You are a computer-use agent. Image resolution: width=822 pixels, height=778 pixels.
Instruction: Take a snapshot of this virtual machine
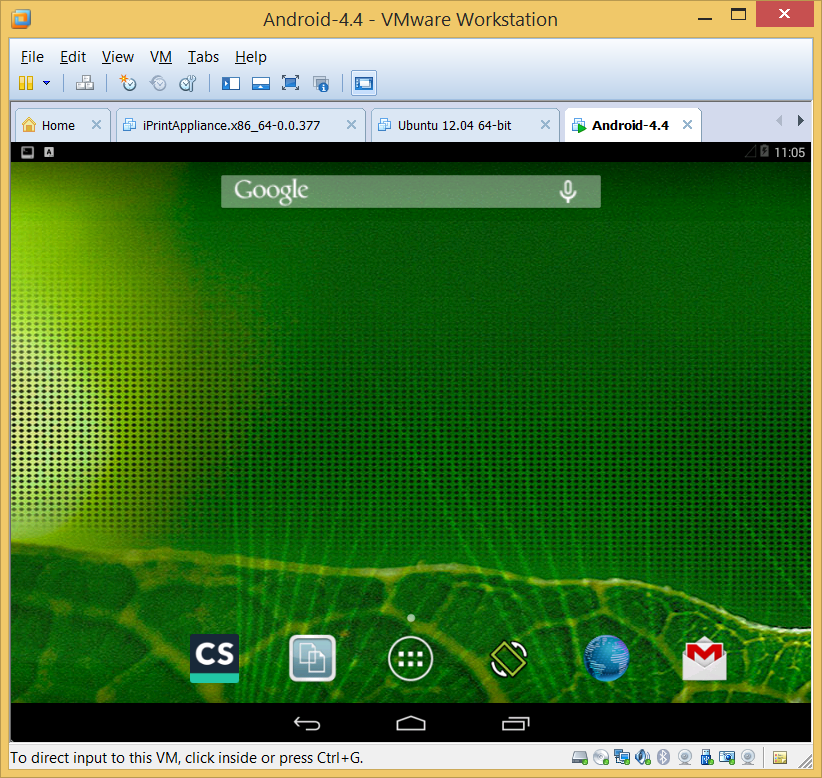[128, 83]
